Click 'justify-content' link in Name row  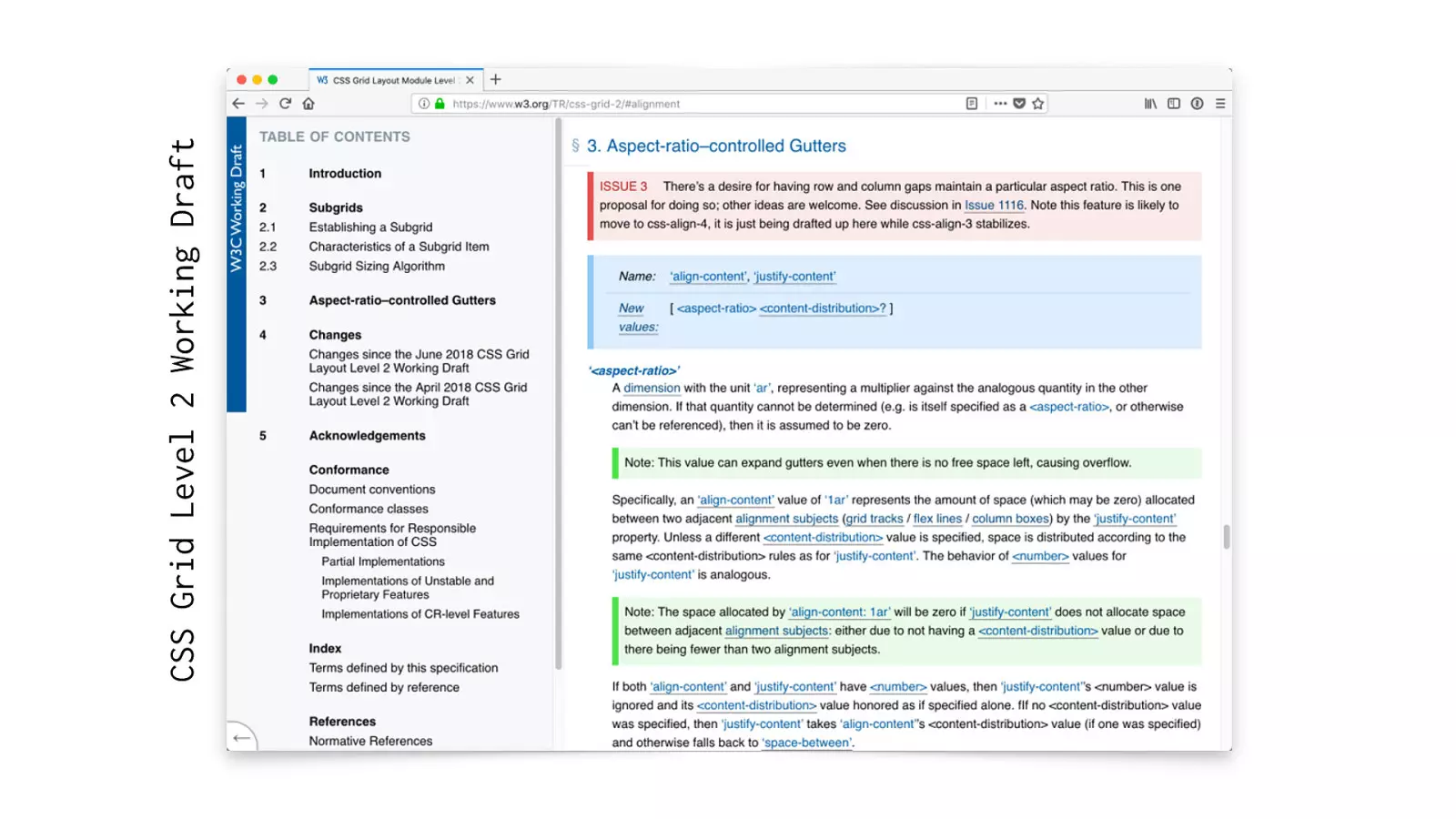point(794,277)
